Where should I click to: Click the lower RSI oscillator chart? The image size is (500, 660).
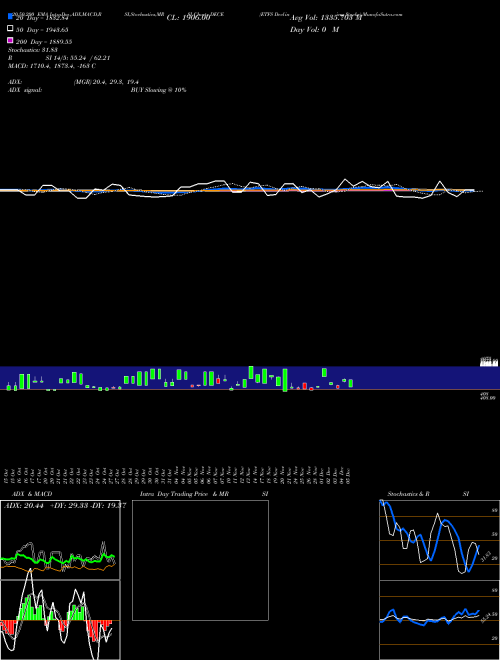[x=439, y=620]
